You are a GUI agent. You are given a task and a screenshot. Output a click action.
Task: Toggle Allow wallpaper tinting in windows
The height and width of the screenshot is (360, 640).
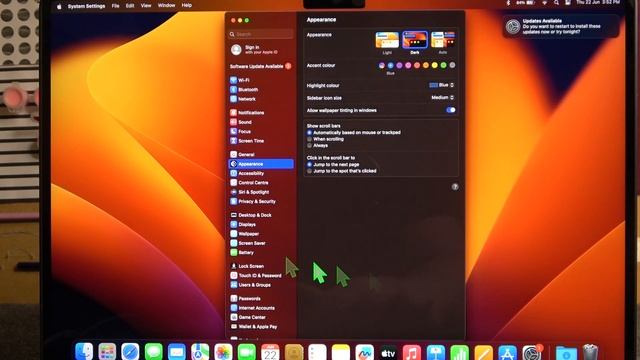(x=451, y=110)
